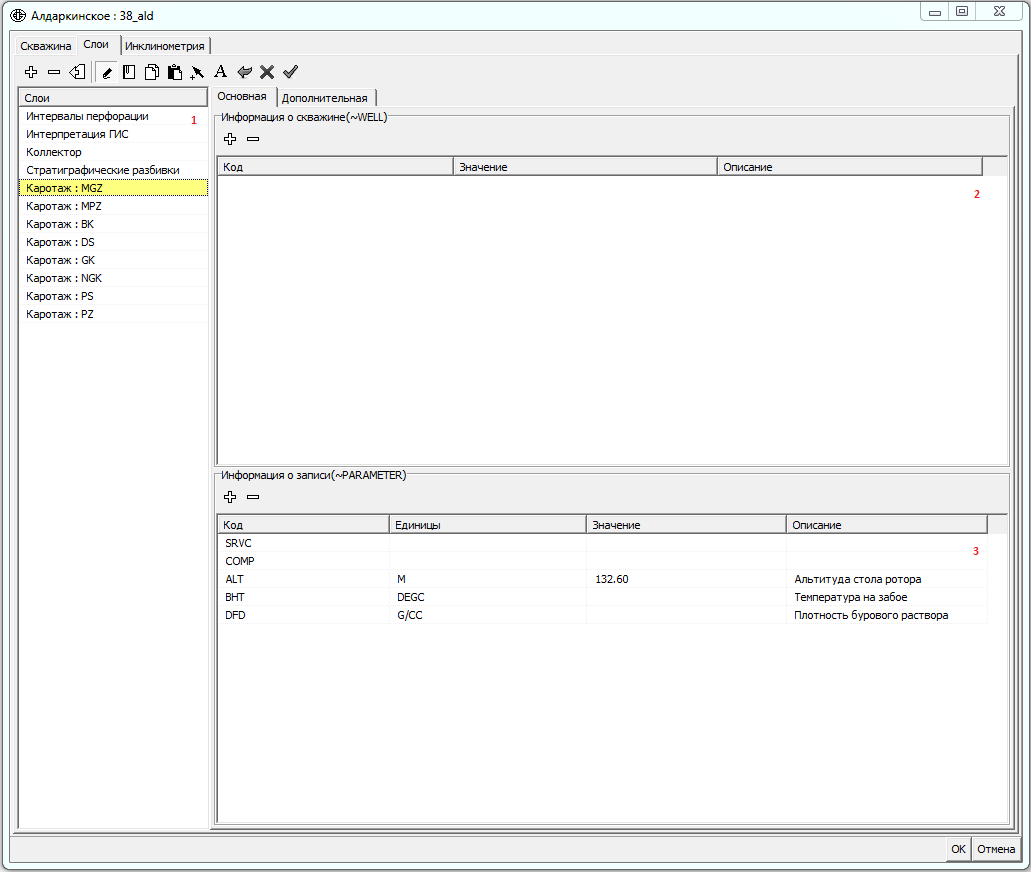
Task: Click the gray undo arrow icon
Action: coord(244,72)
